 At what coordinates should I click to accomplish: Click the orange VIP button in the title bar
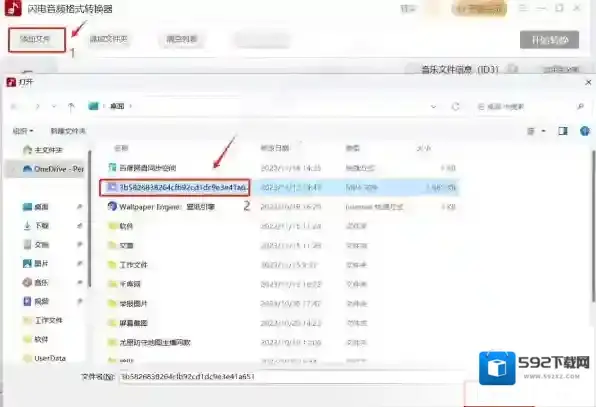coord(479,9)
